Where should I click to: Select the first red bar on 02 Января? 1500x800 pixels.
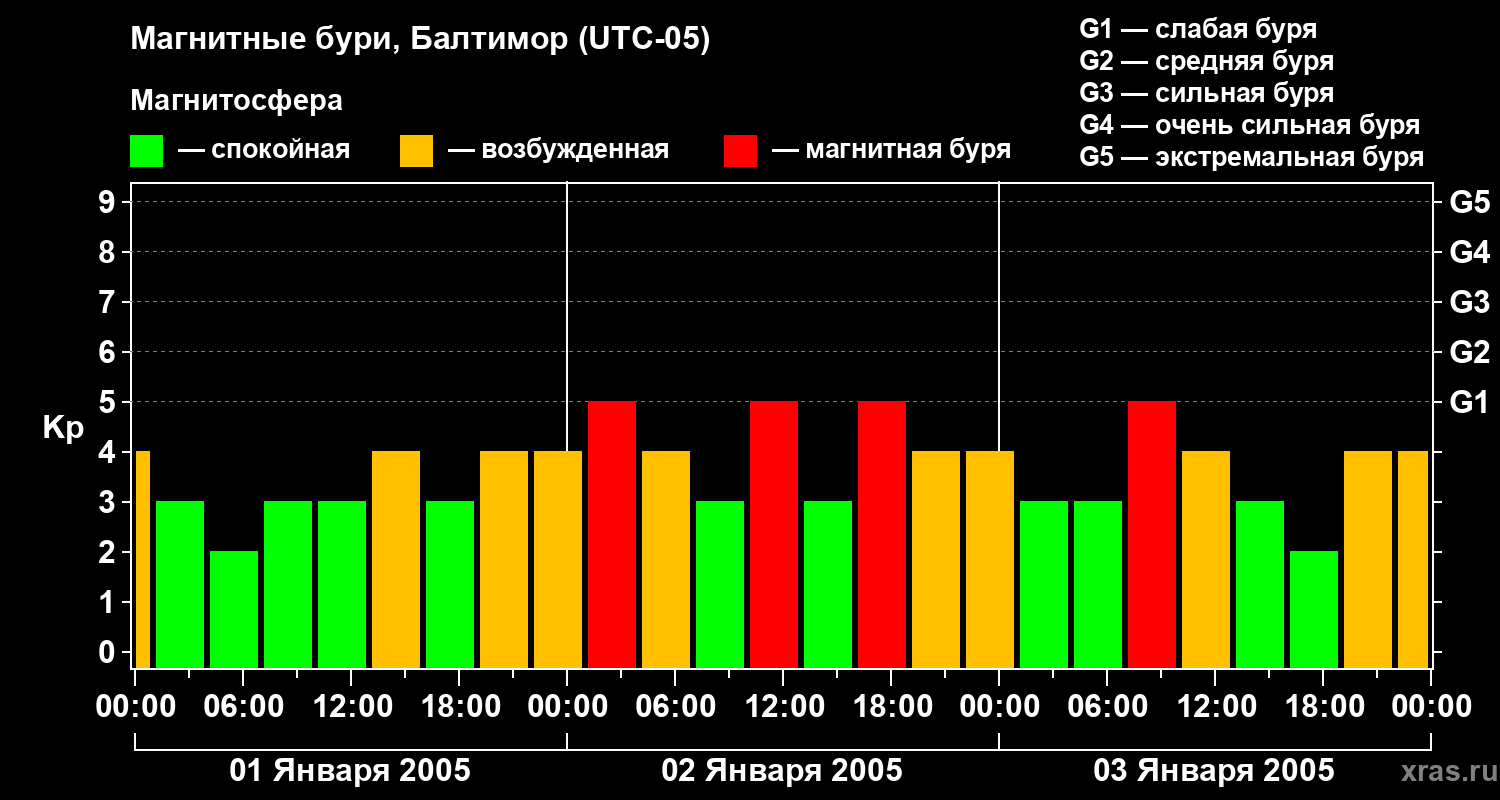[612, 534]
